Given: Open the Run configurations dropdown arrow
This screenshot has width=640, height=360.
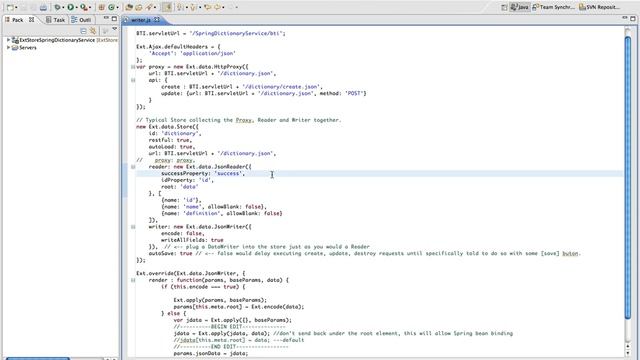Looking at the screenshot, I should [77, 7].
